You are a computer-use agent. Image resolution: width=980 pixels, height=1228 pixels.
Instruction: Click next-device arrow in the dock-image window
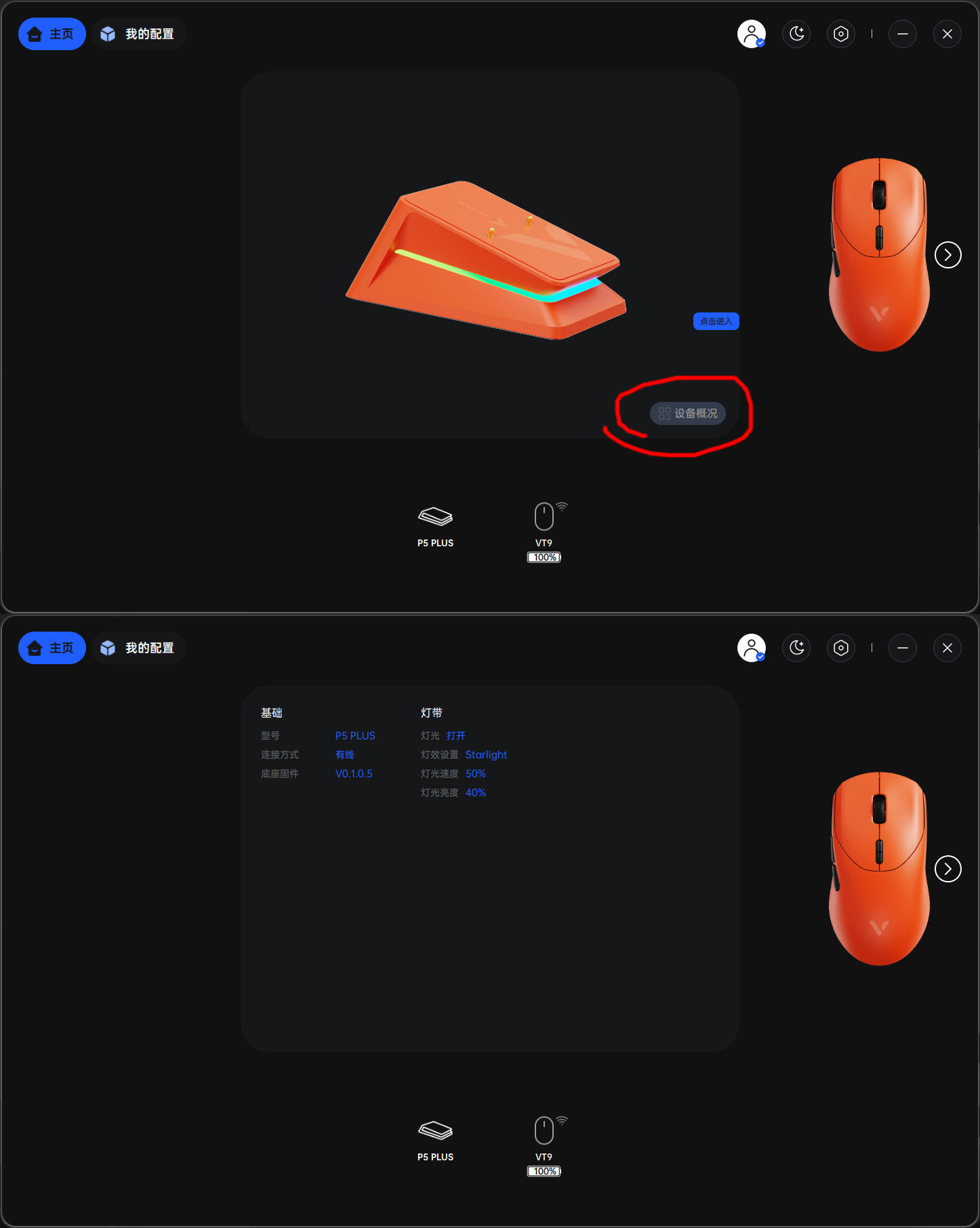947,255
